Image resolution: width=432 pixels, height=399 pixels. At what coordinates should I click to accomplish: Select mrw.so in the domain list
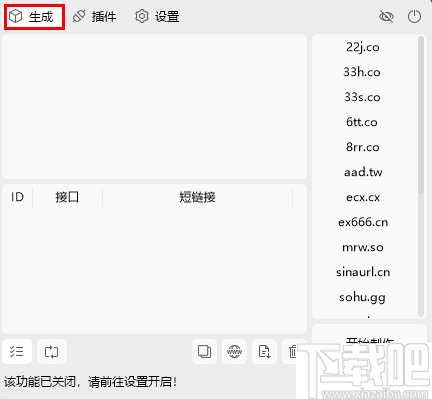pos(363,247)
